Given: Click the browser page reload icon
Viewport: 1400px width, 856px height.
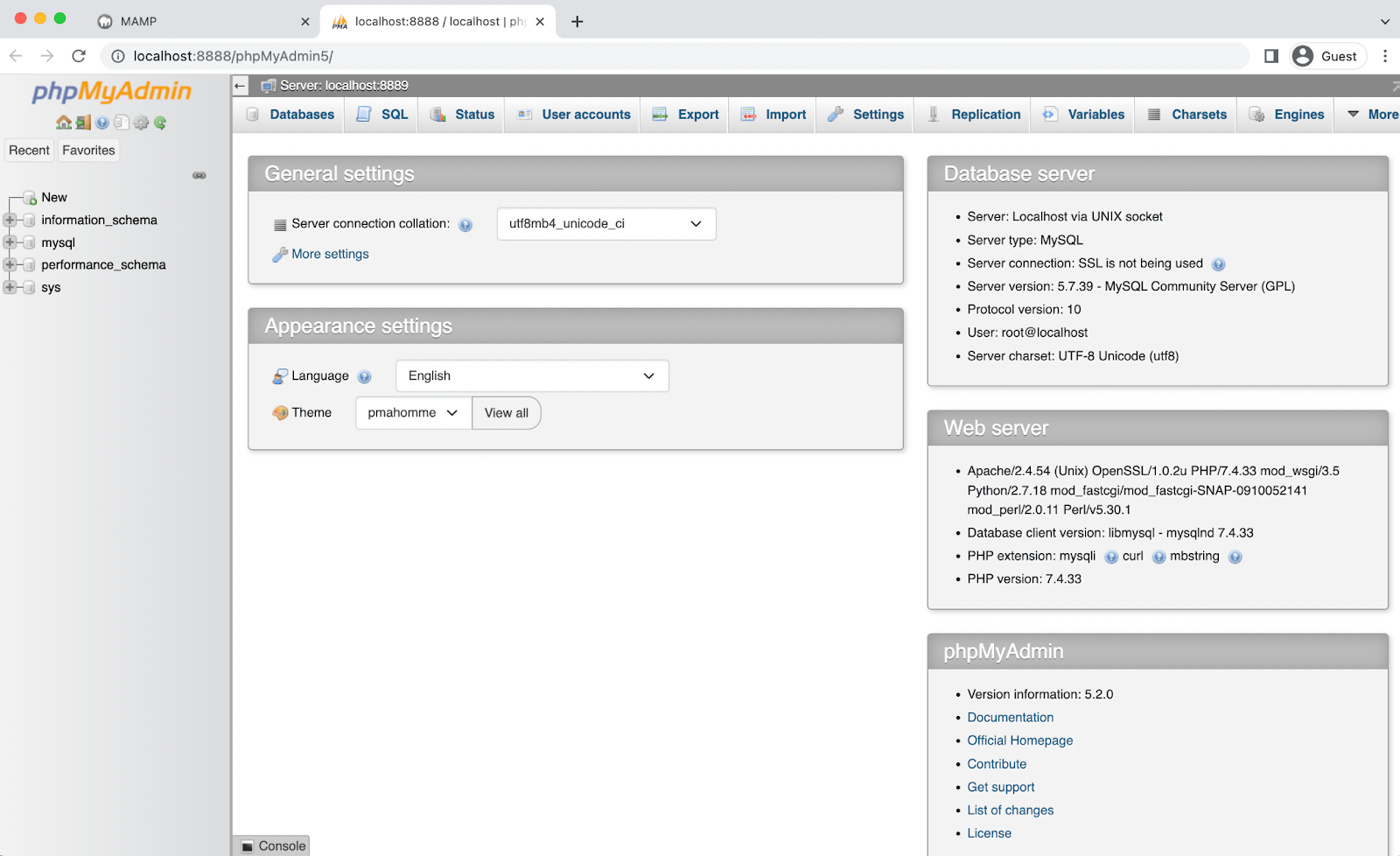Looking at the screenshot, I should click(x=79, y=55).
